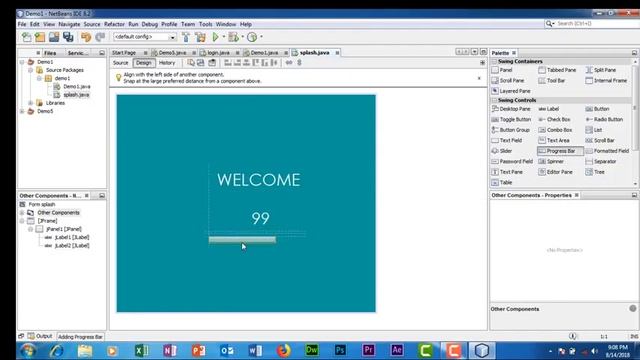Click the Selection Mode designer icon
This screenshot has height=360, width=640.
tap(191, 63)
